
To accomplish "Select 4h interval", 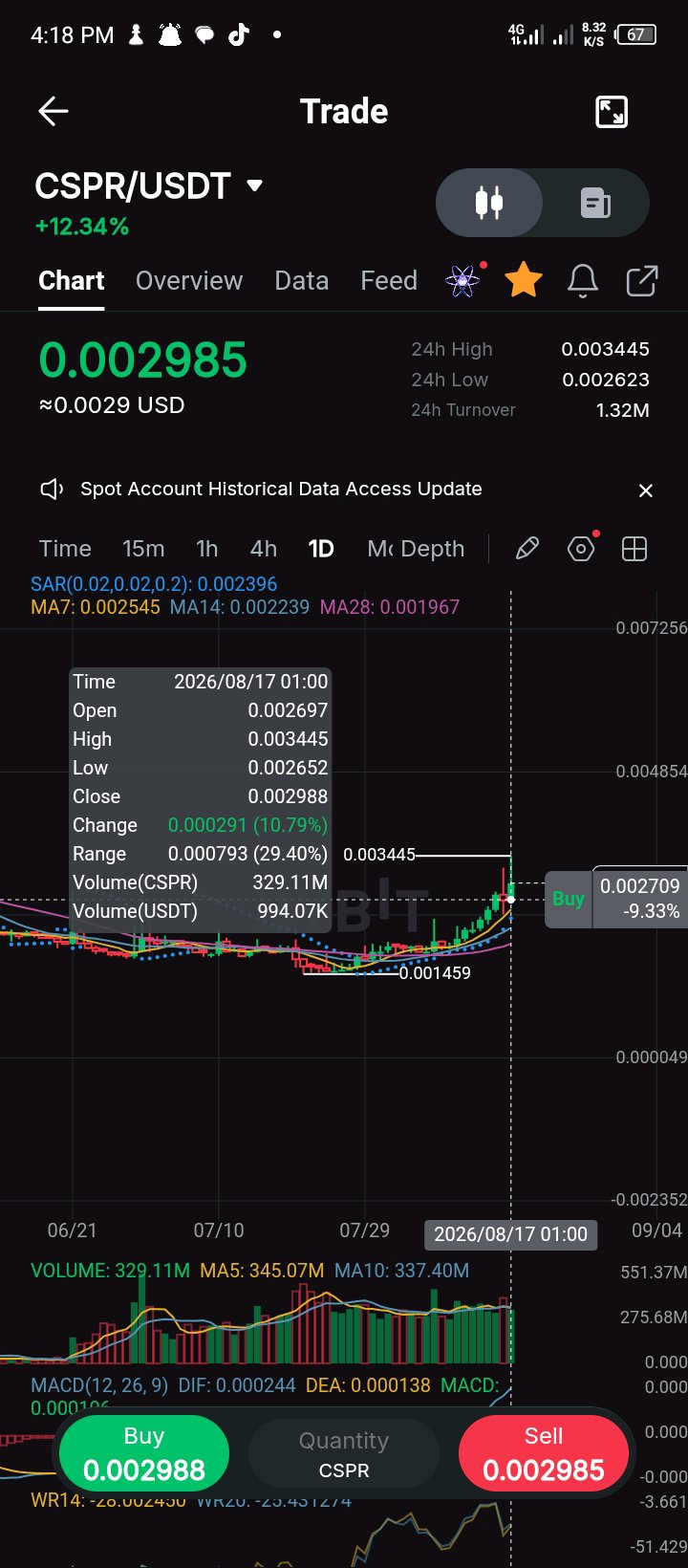I will 264,549.
